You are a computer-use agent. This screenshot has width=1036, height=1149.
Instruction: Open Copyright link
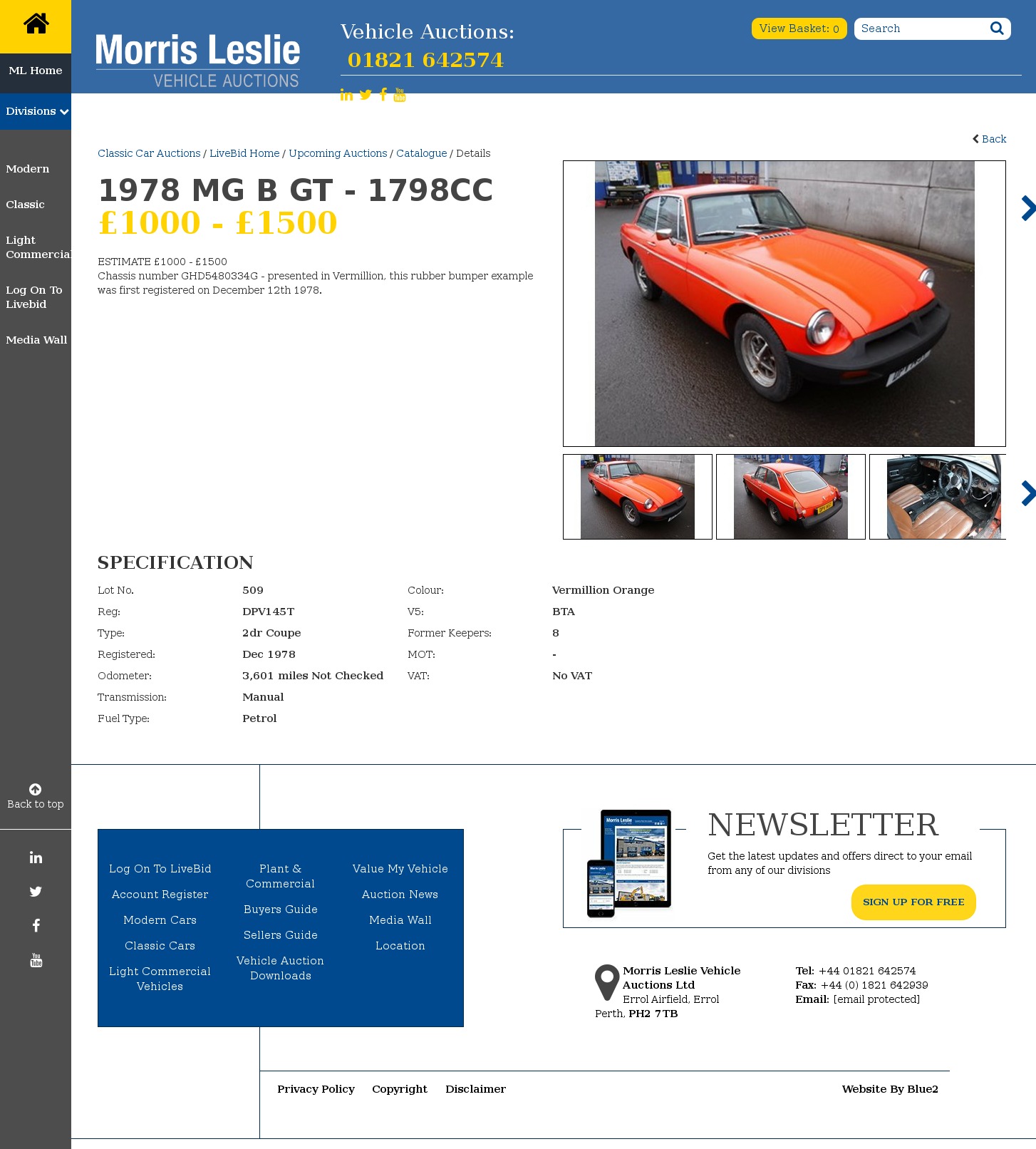[400, 1089]
